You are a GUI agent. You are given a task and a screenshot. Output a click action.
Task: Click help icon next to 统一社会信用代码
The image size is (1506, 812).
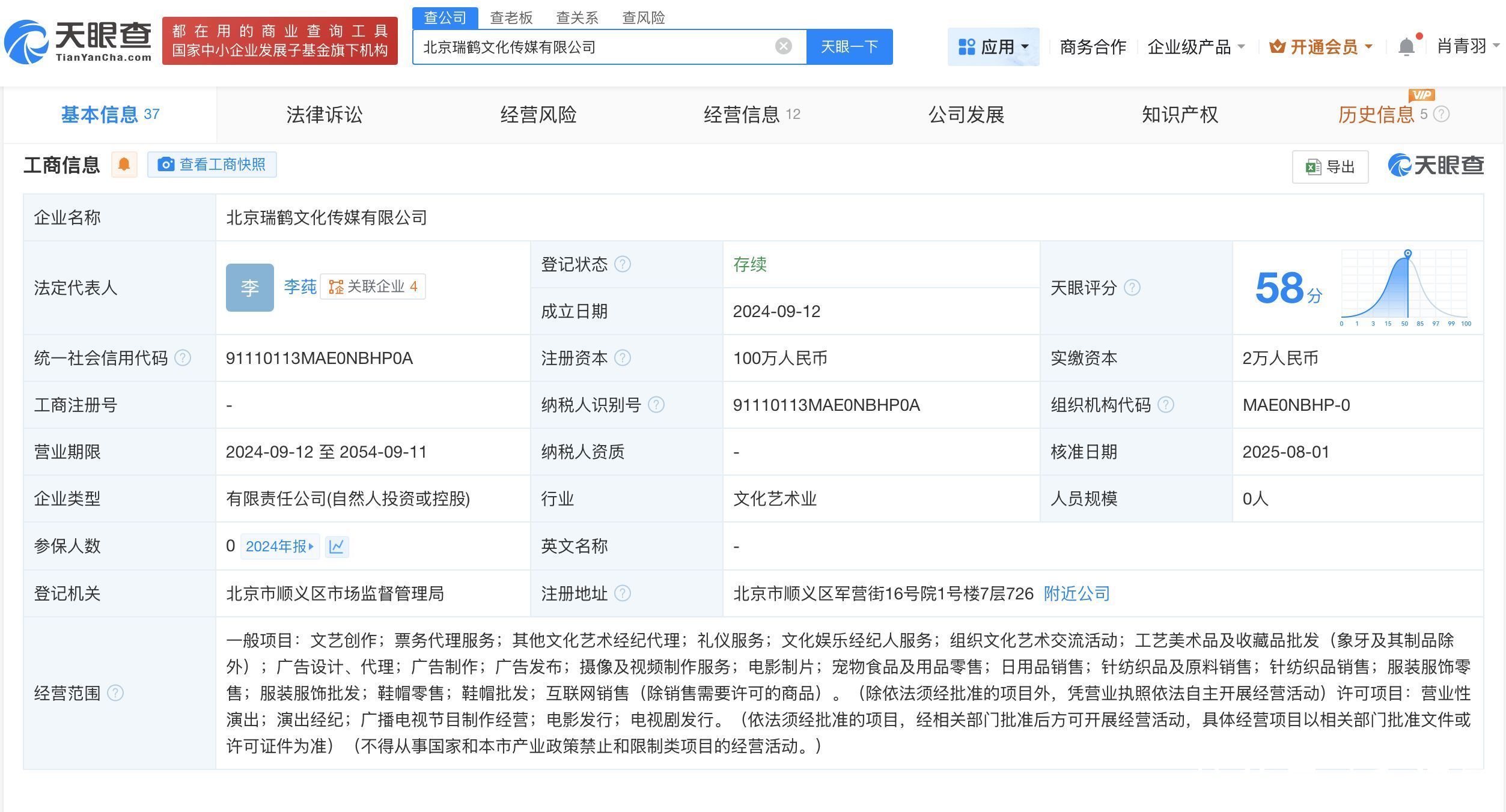[x=183, y=358]
